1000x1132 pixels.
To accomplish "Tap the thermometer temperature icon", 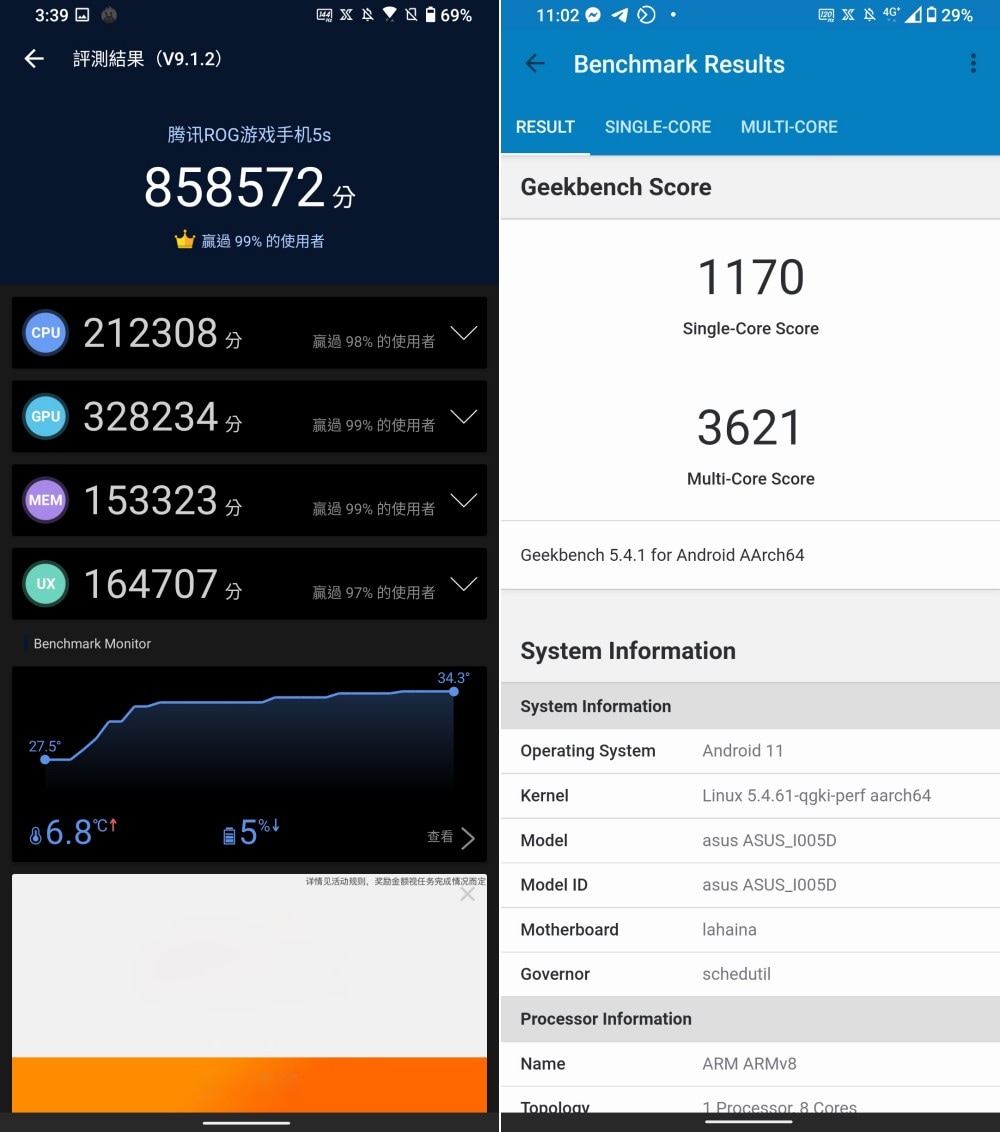I will click(35, 835).
